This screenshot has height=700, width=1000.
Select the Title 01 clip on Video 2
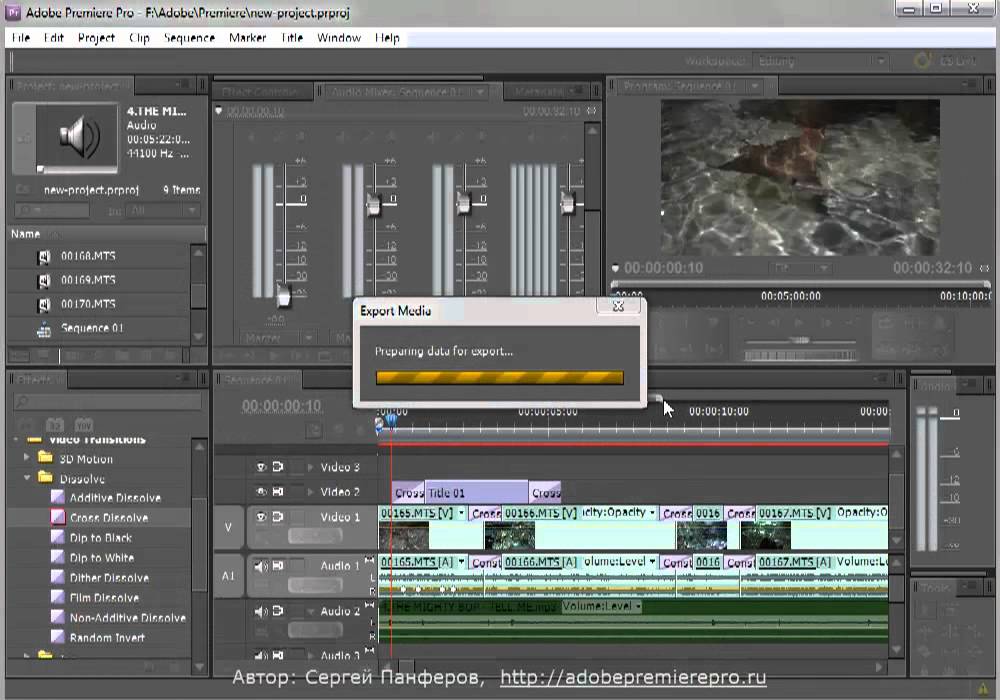pos(476,492)
